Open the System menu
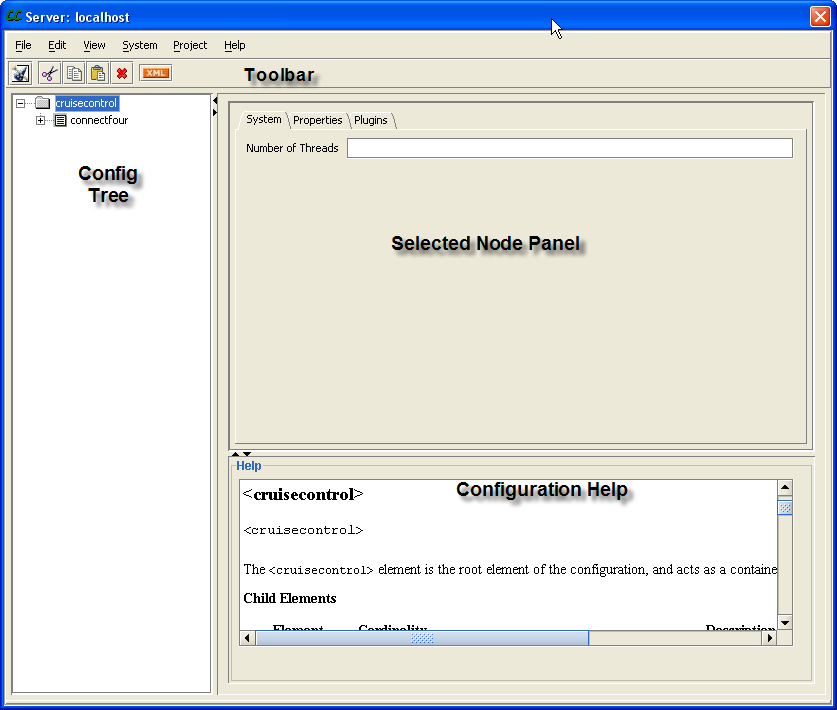 140,45
